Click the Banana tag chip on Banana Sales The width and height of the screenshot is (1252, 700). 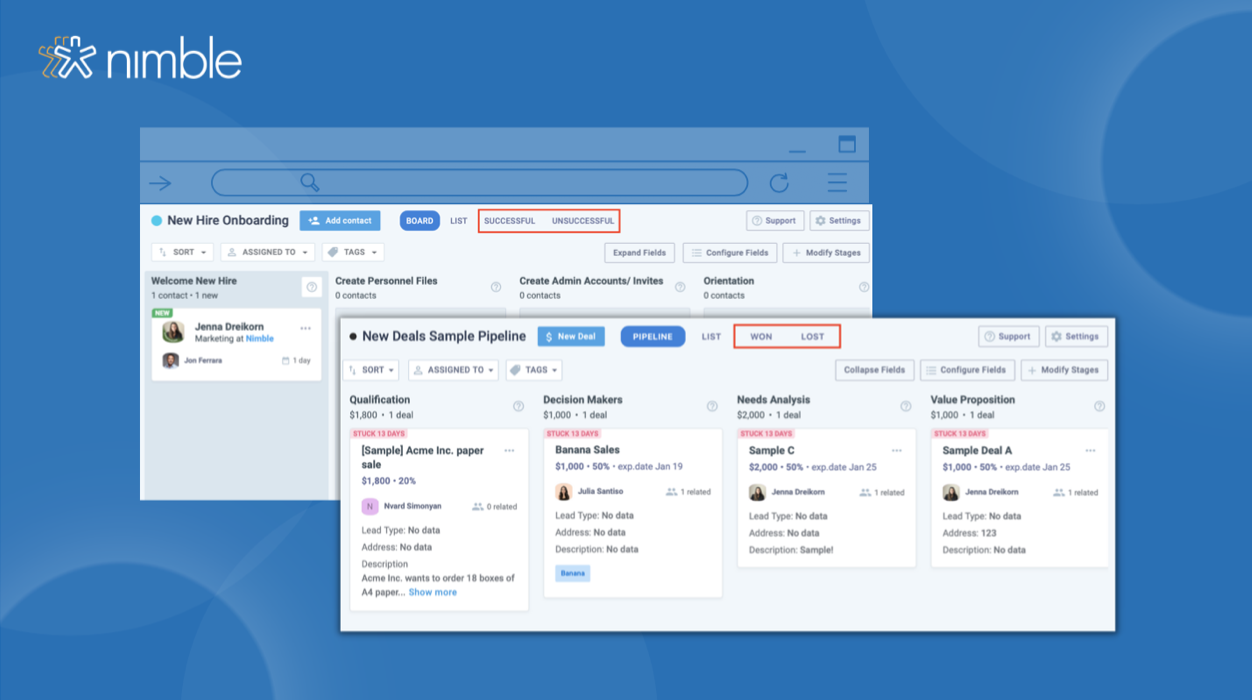[x=572, y=573]
